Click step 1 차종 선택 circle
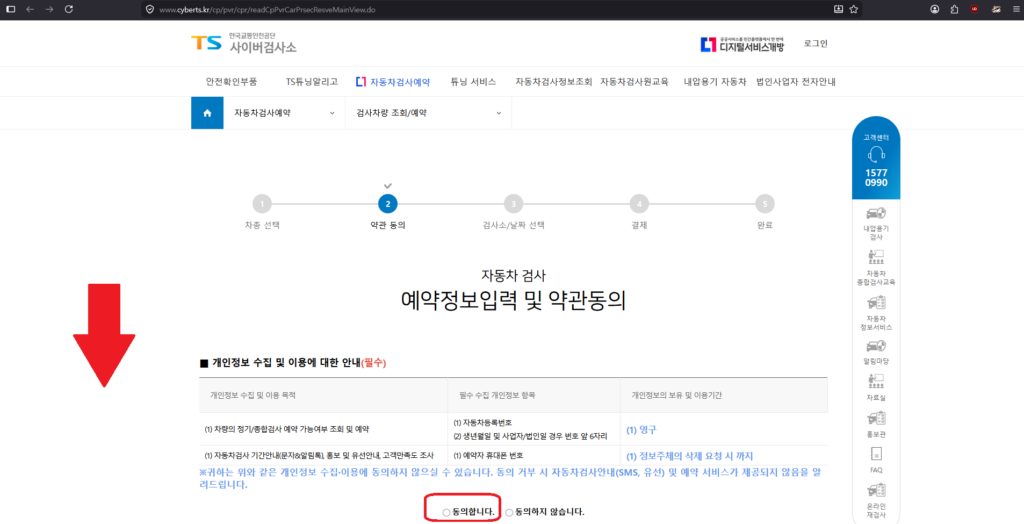Viewport: 1024px width, 524px height. pos(262,204)
